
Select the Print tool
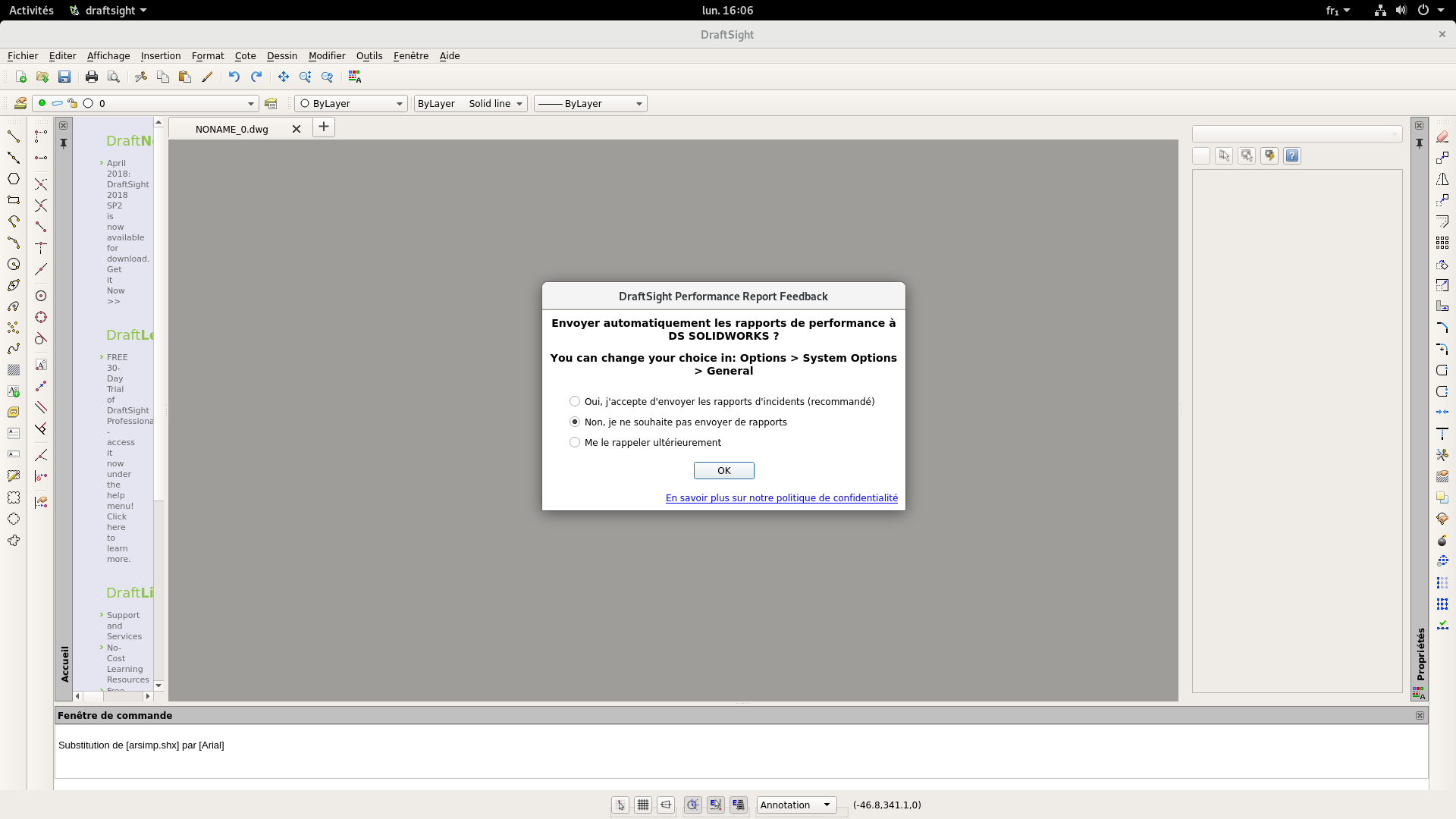[91, 77]
